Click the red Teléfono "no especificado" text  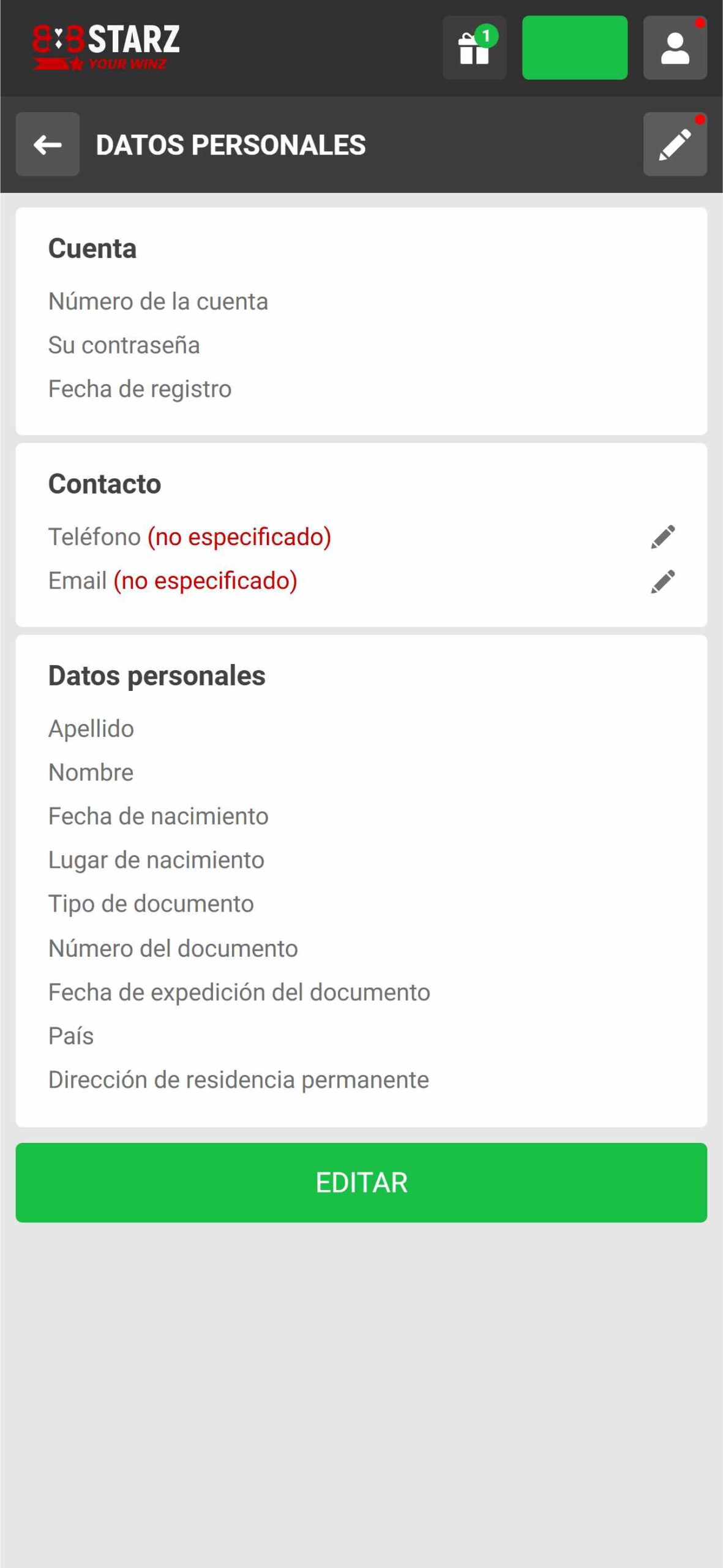coord(239,537)
